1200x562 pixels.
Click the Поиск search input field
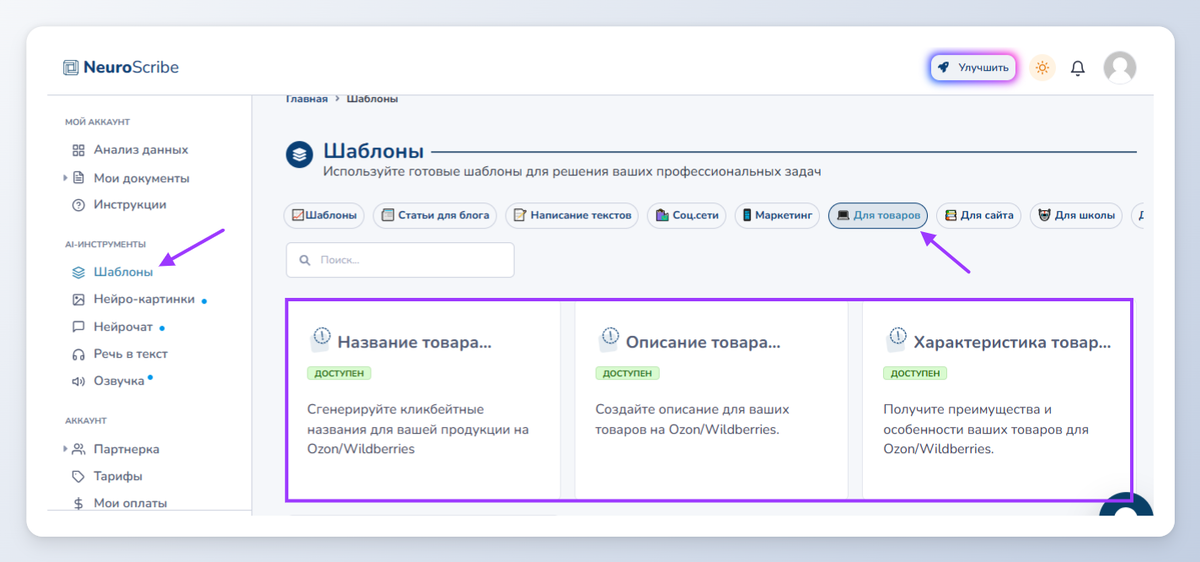pyautogui.click(x=400, y=260)
